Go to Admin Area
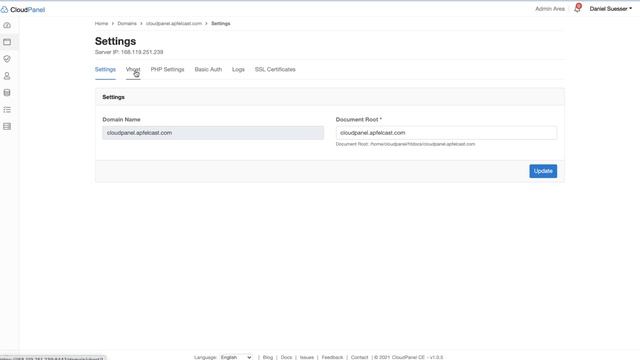640x360 pixels. coord(550,9)
